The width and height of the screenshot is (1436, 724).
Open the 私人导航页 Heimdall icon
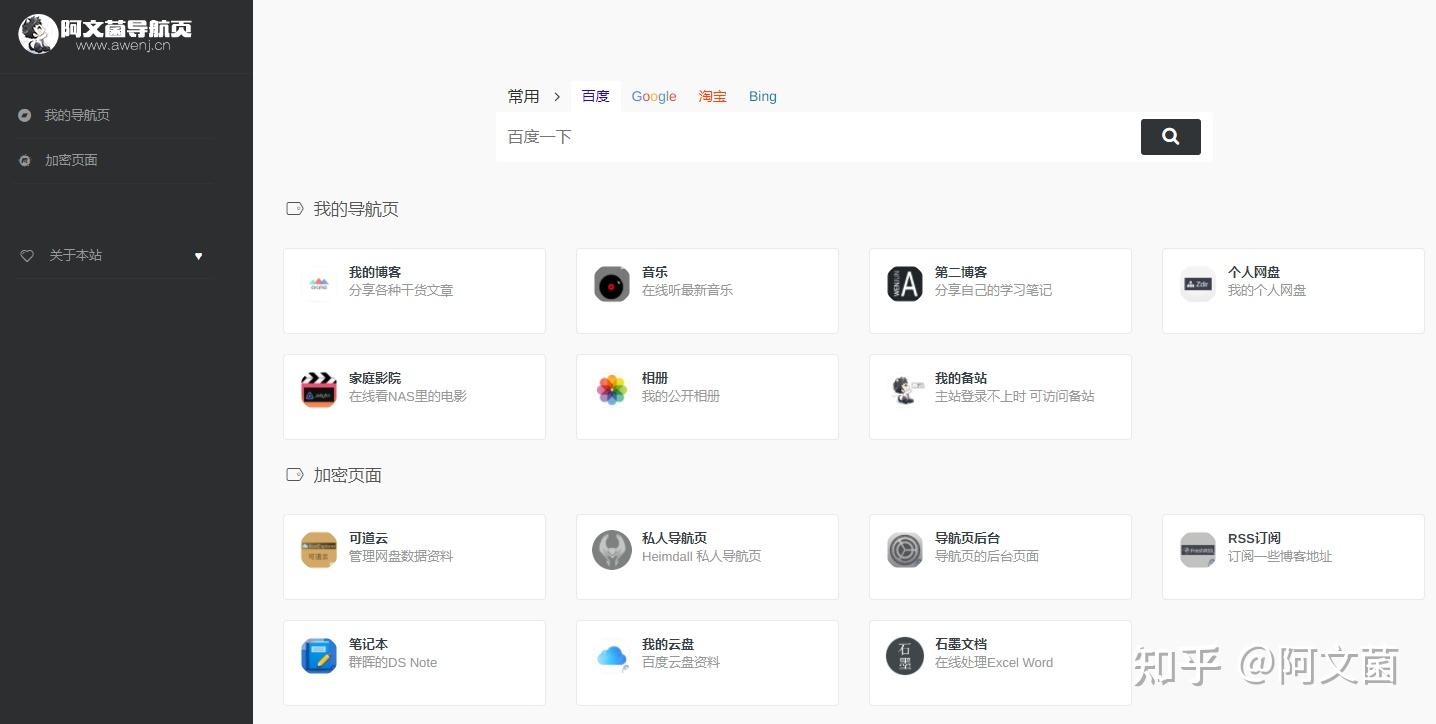[x=612, y=550]
